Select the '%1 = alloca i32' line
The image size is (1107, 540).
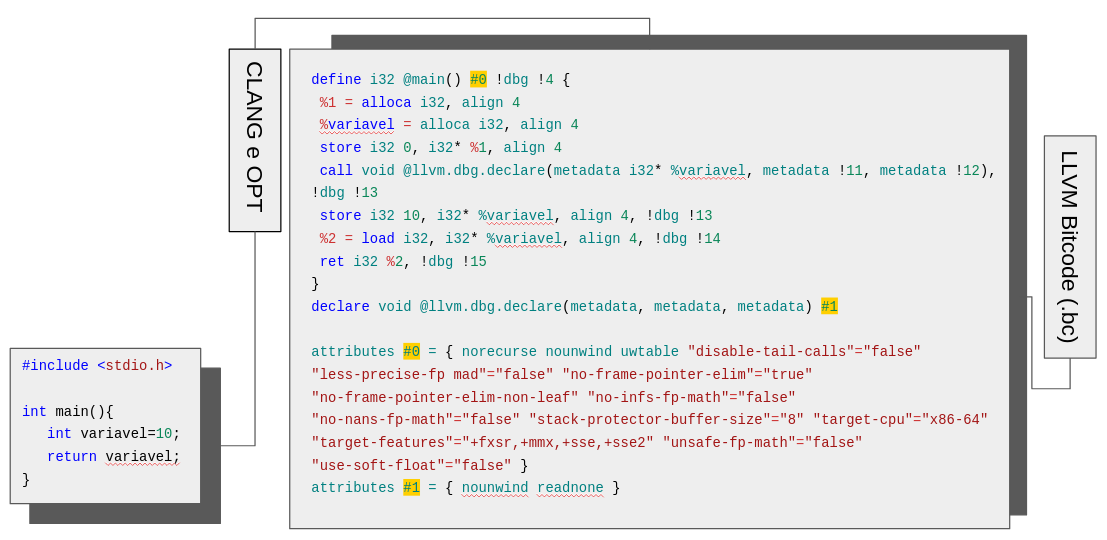pyautogui.click(x=420, y=103)
